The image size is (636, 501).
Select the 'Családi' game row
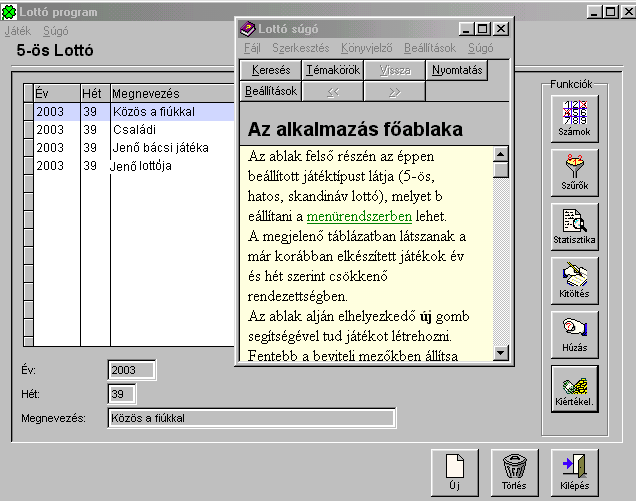pyautogui.click(x=134, y=129)
